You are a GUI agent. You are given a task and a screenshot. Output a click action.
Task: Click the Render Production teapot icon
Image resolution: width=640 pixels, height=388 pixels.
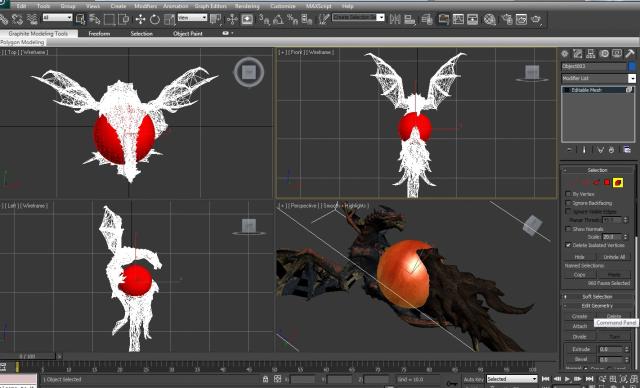pyautogui.click(x=536, y=19)
